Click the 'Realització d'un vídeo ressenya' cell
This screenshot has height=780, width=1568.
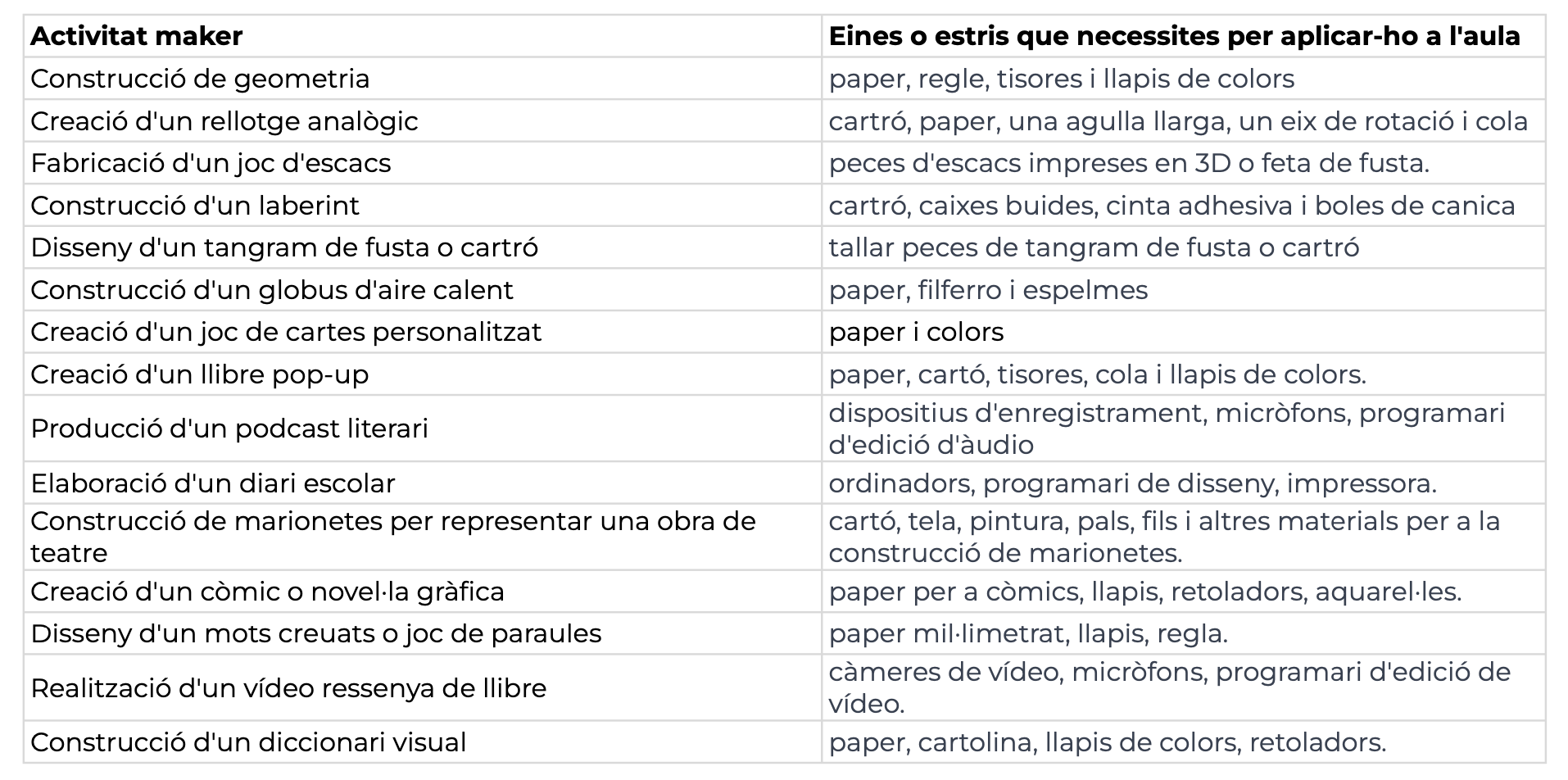tap(288, 688)
